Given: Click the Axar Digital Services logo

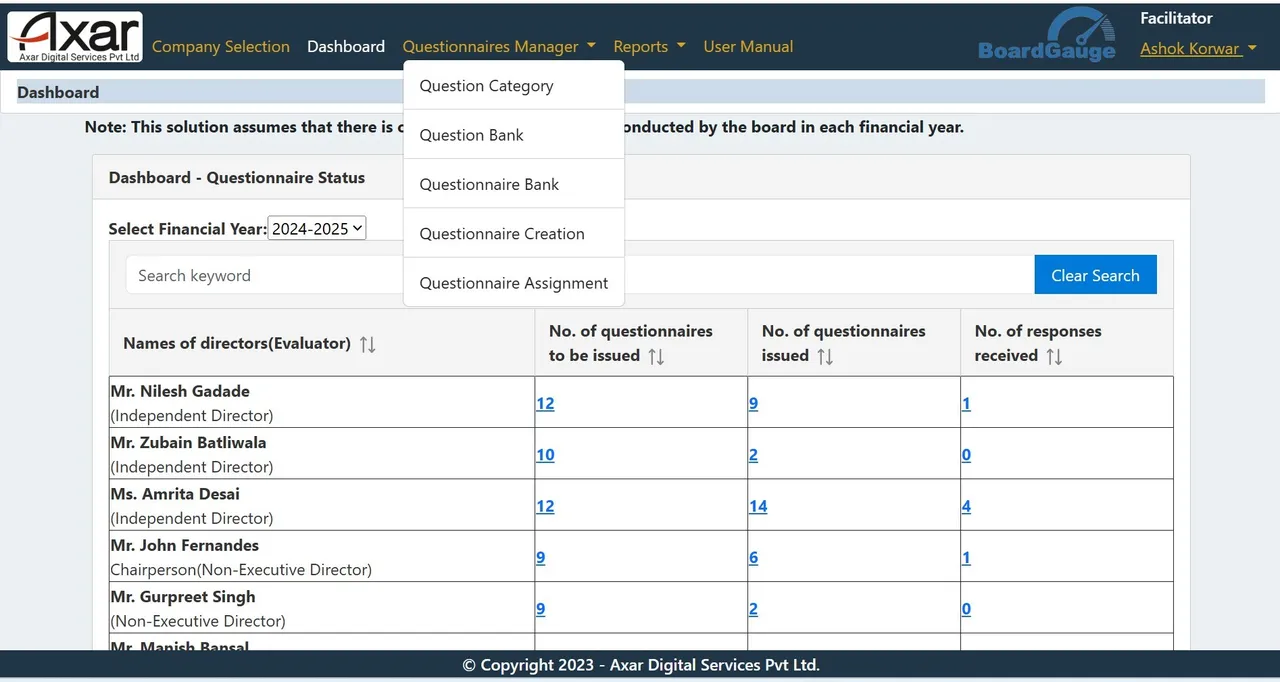Looking at the screenshot, I should click(75, 36).
